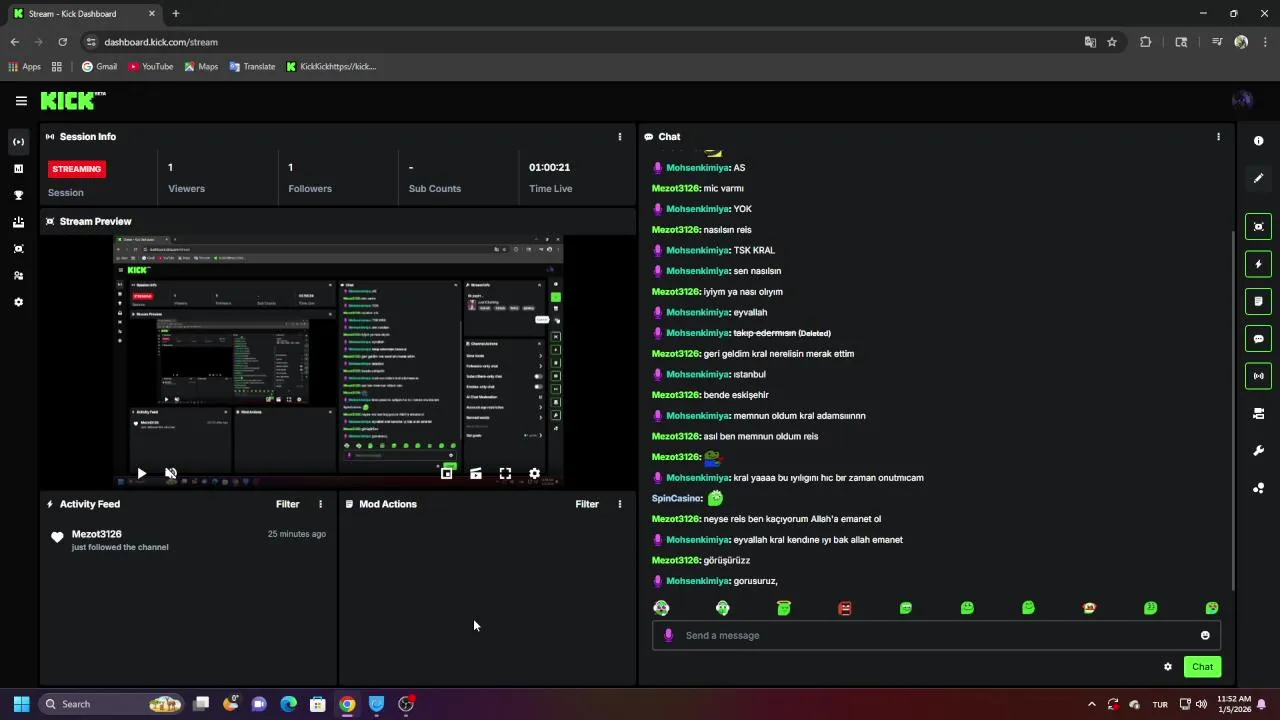The height and width of the screenshot is (720, 1280).
Task: Open Activity Feed three-dot options menu
Action: click(x=320, y=504)
